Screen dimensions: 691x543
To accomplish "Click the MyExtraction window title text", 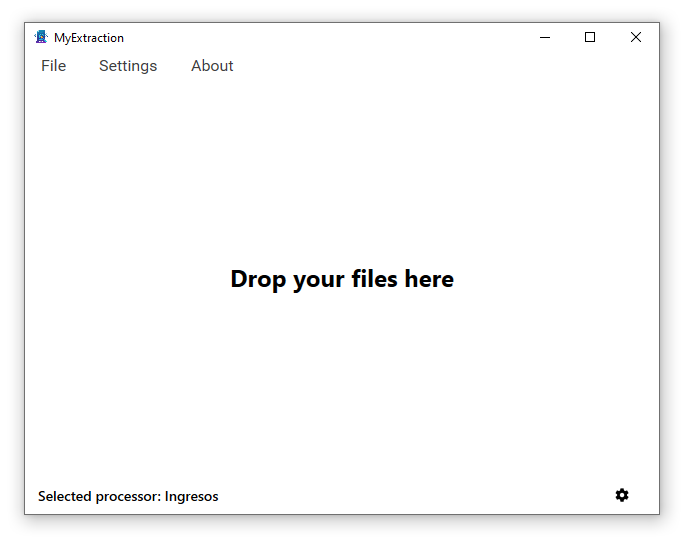I will [89, 38].
